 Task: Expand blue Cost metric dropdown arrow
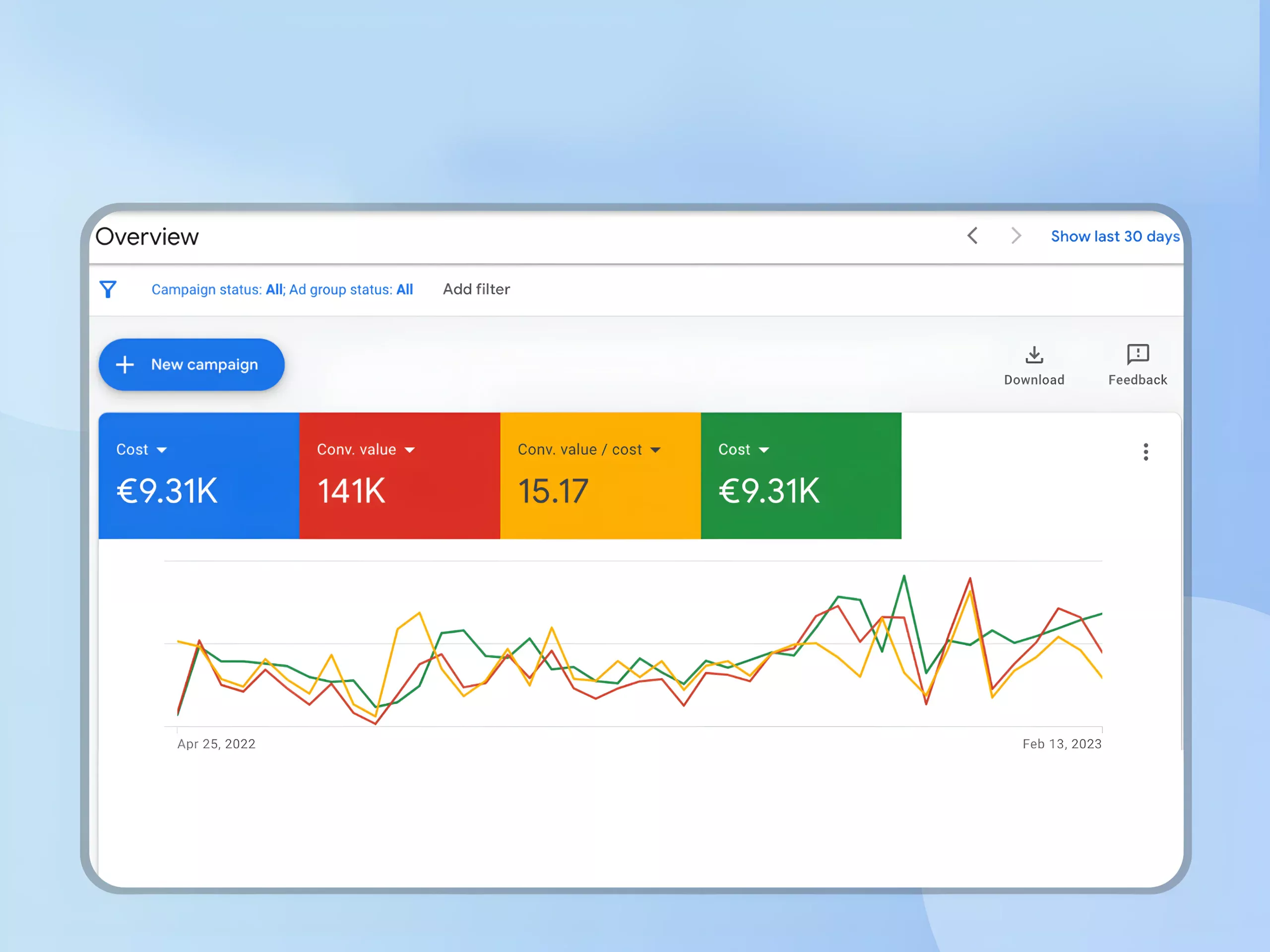tap(162, 450)
